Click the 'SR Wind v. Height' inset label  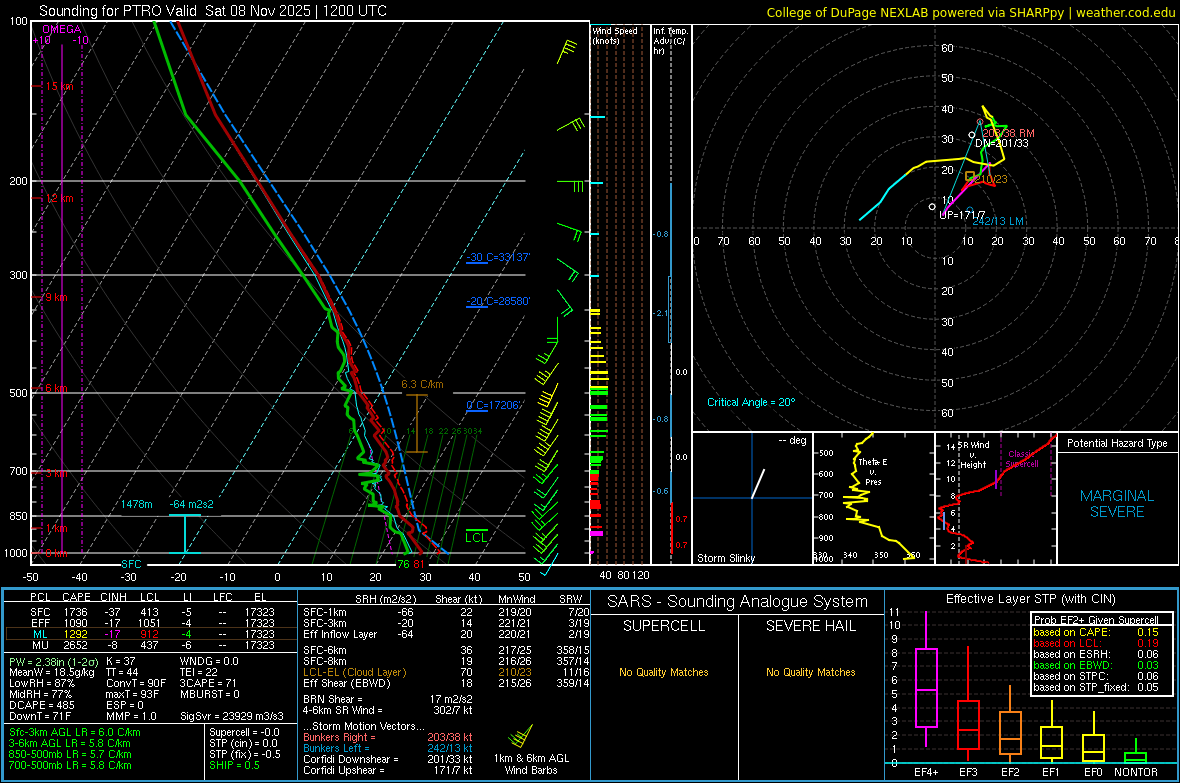point(973,455)
